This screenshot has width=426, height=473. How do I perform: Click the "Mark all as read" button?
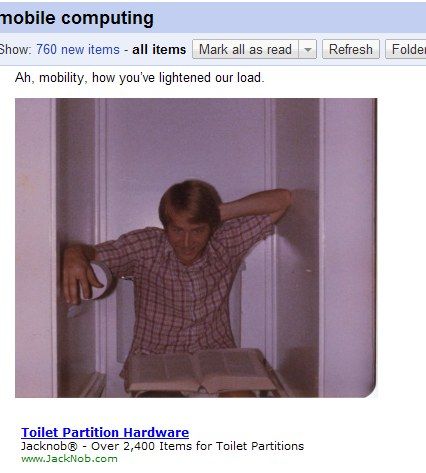(x=245, y=49)
